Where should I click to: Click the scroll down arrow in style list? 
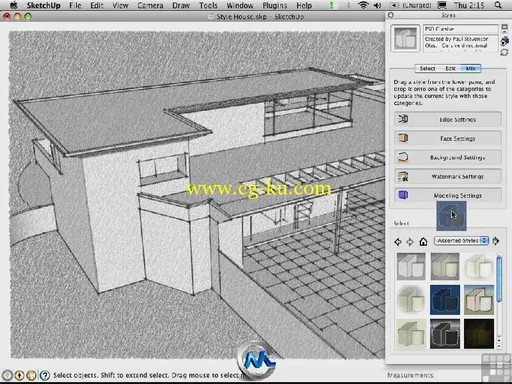coord(499,346)
